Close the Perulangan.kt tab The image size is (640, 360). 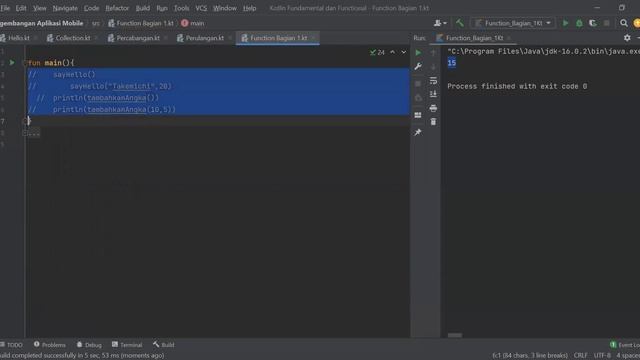230,38
